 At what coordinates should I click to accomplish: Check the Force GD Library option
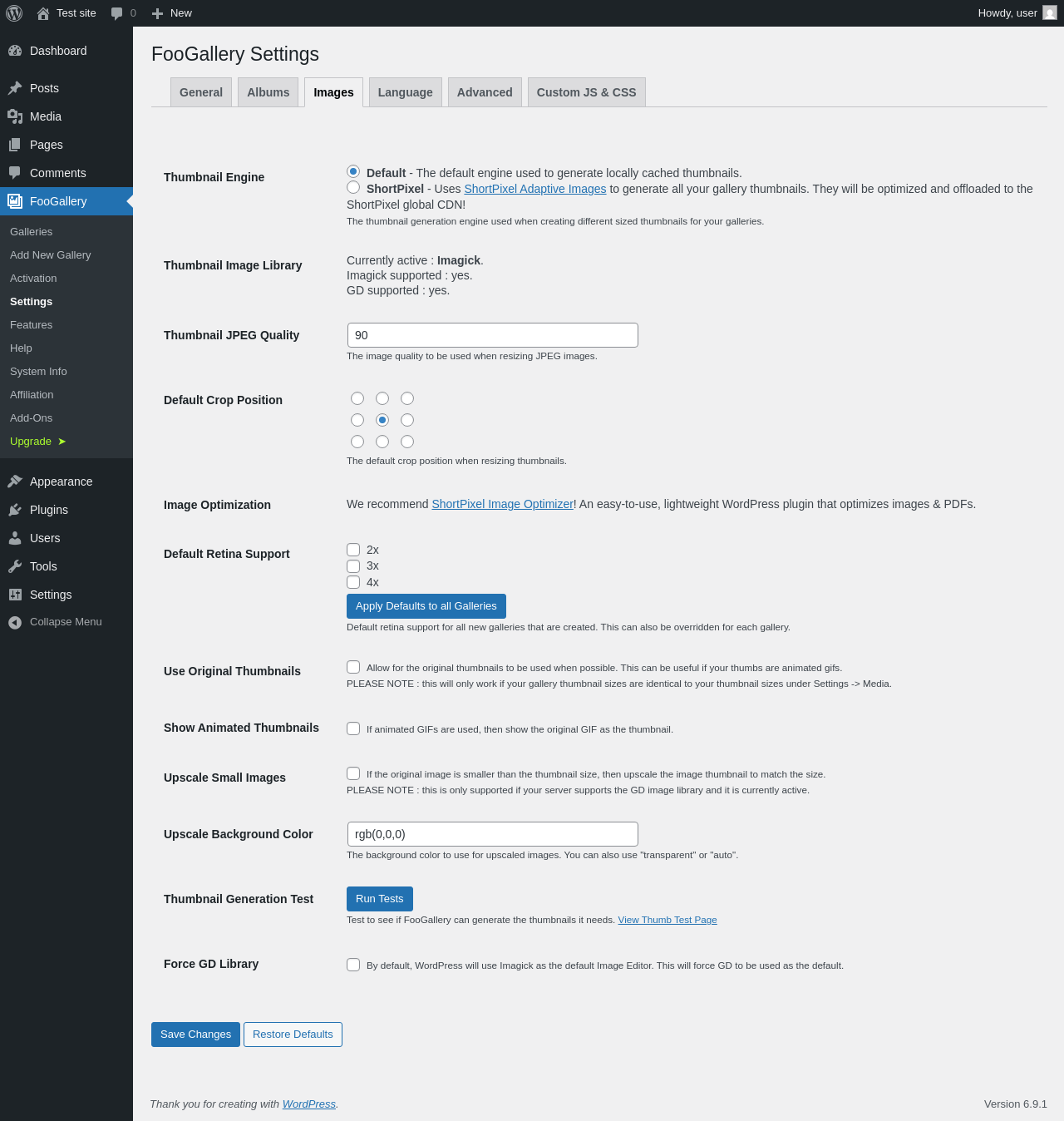[353, 965]
